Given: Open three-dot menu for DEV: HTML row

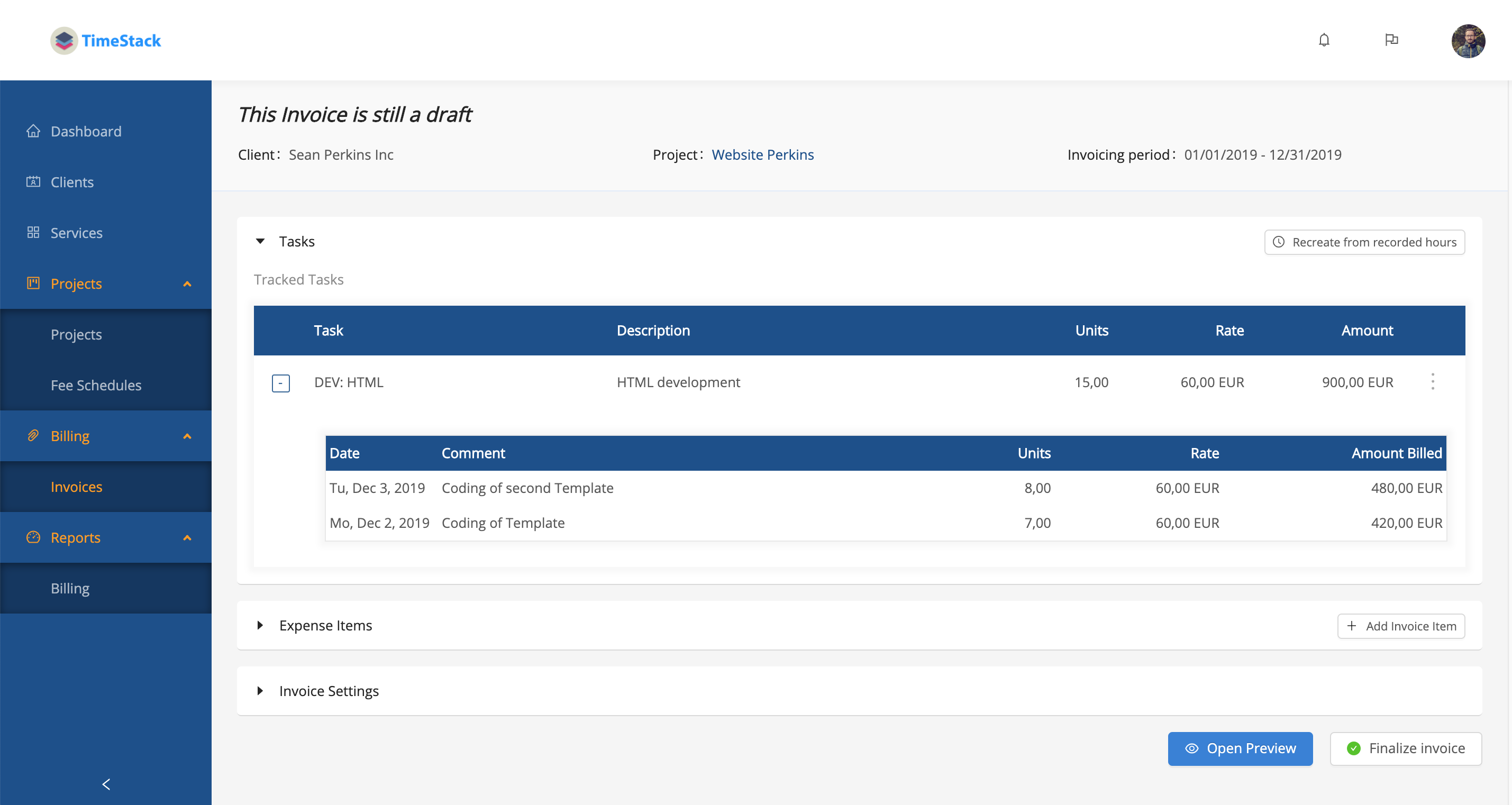Looking at the screenshot, I should click(1432, 382).
